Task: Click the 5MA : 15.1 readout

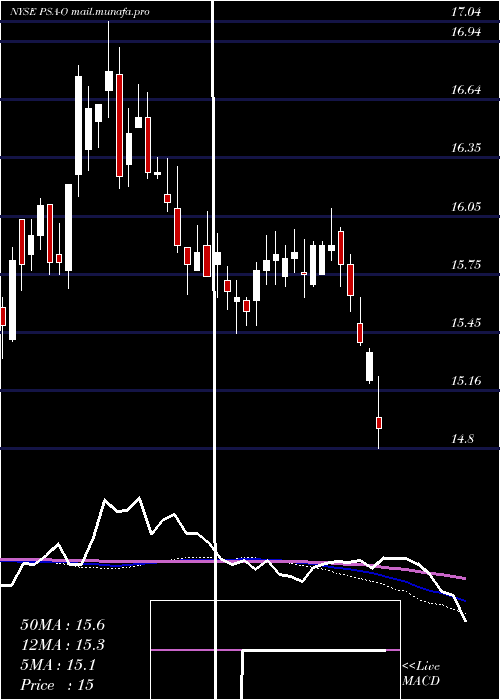Action: [x=58, y=665]
